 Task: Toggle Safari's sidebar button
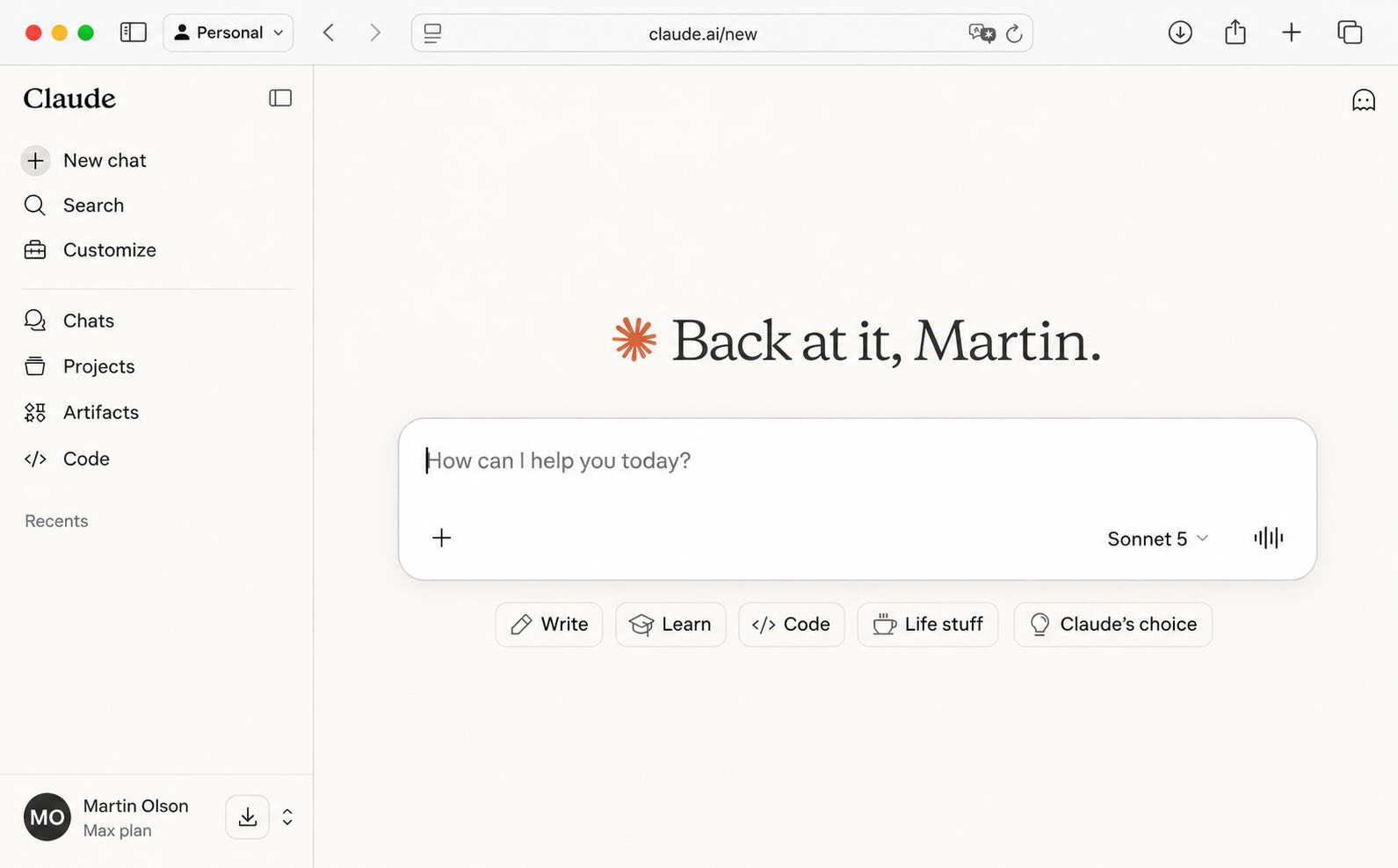(134, 33)
